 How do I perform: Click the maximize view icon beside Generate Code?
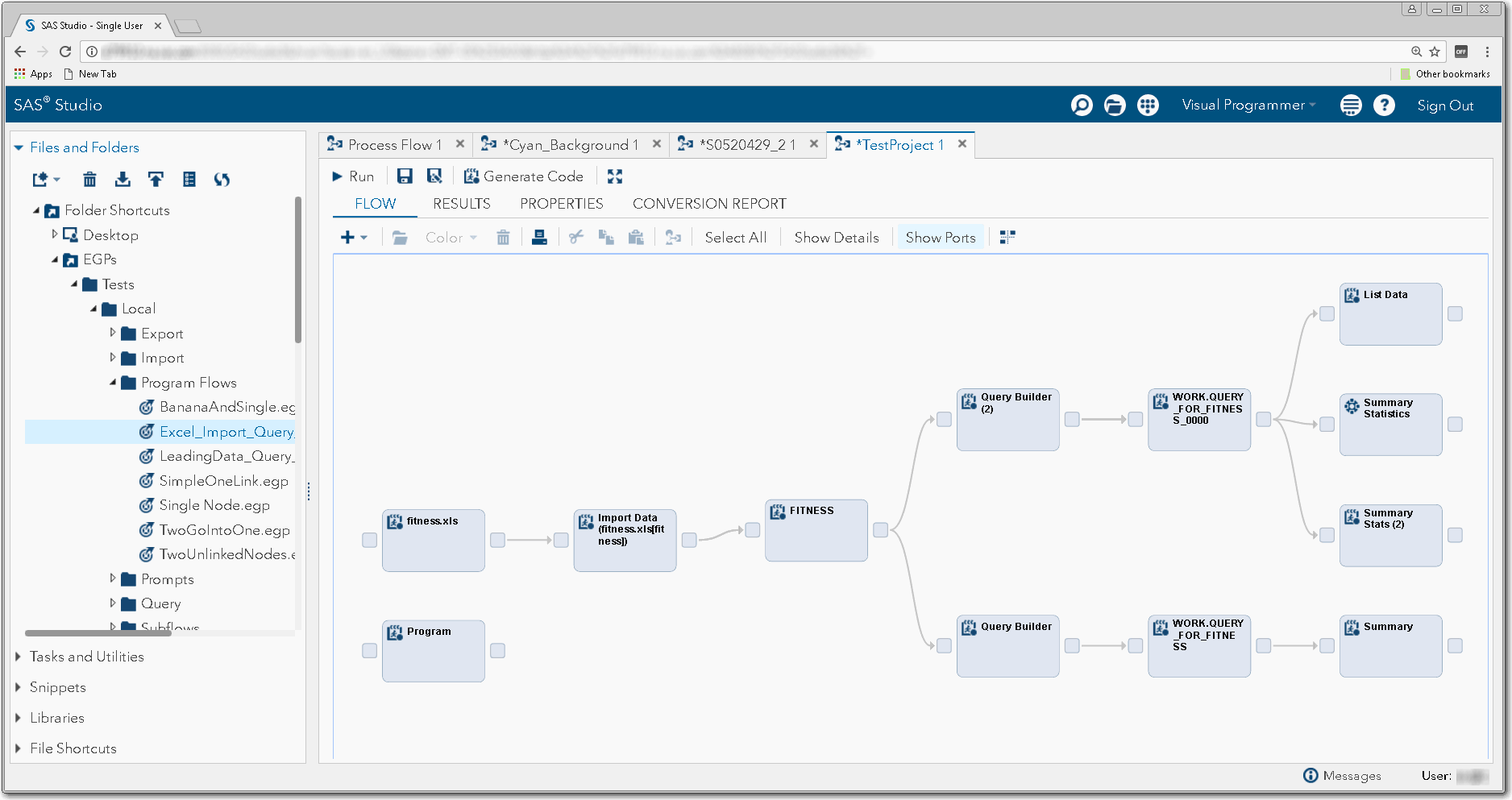click(x=615, y=176)
